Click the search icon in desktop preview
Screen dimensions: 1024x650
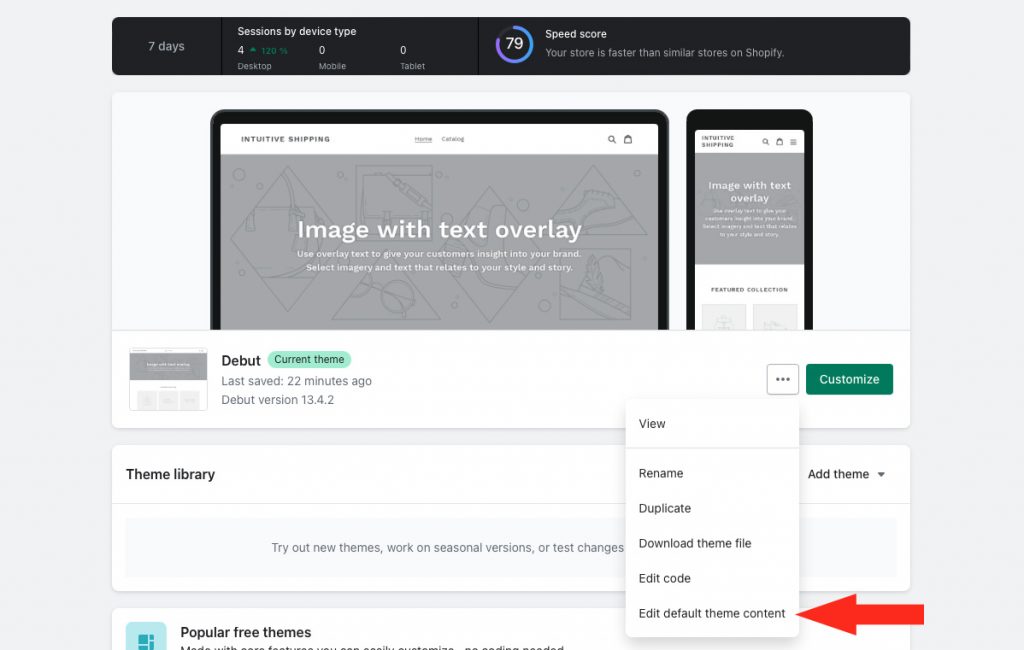[x=612, y=139]
